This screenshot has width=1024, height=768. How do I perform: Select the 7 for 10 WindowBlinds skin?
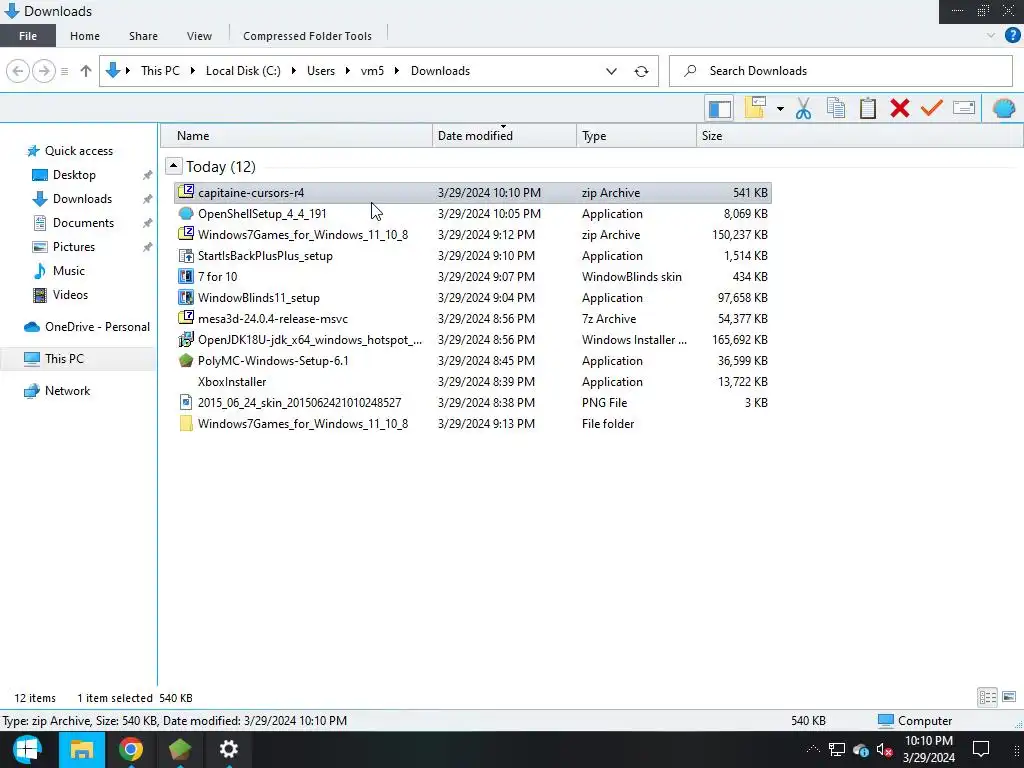(x=473, y=277)
